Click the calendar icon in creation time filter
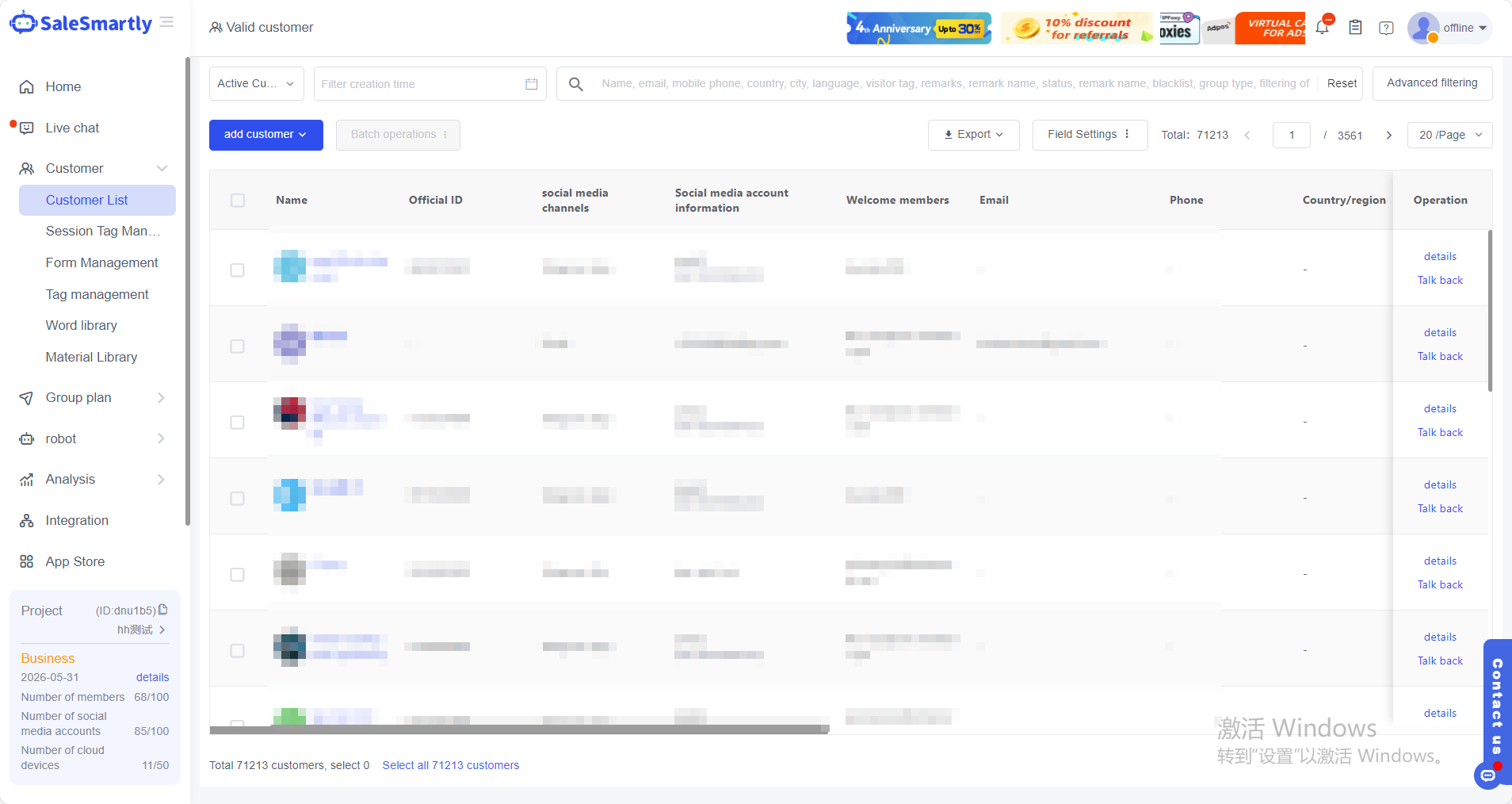 [532, 84]
